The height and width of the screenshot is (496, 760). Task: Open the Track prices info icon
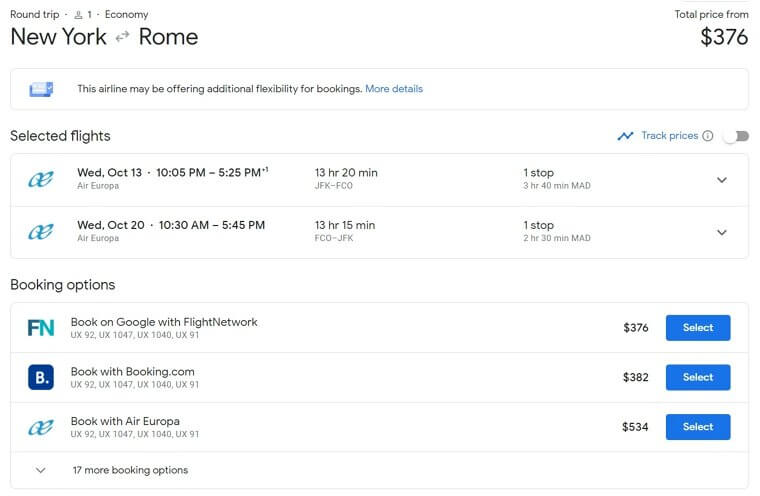pos(708,136)
